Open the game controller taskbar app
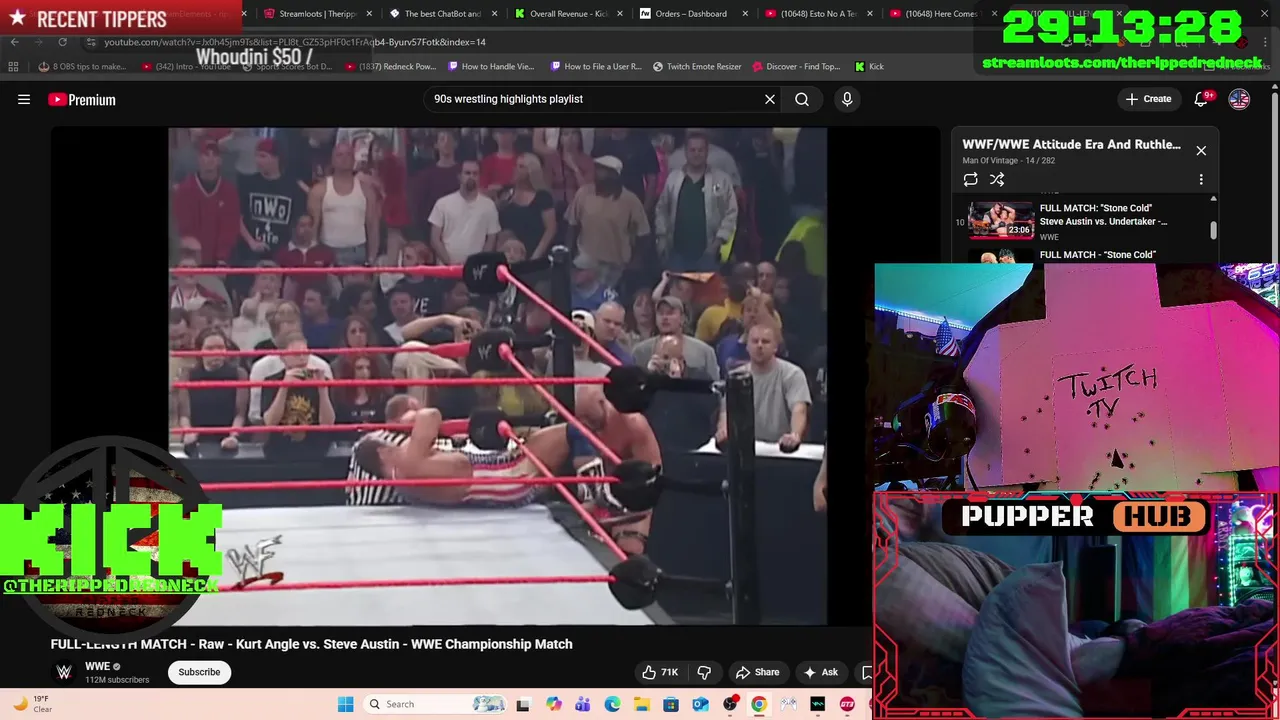Image resolution: width=1280 pixels, height=720 pixels. tap(788, 704)
